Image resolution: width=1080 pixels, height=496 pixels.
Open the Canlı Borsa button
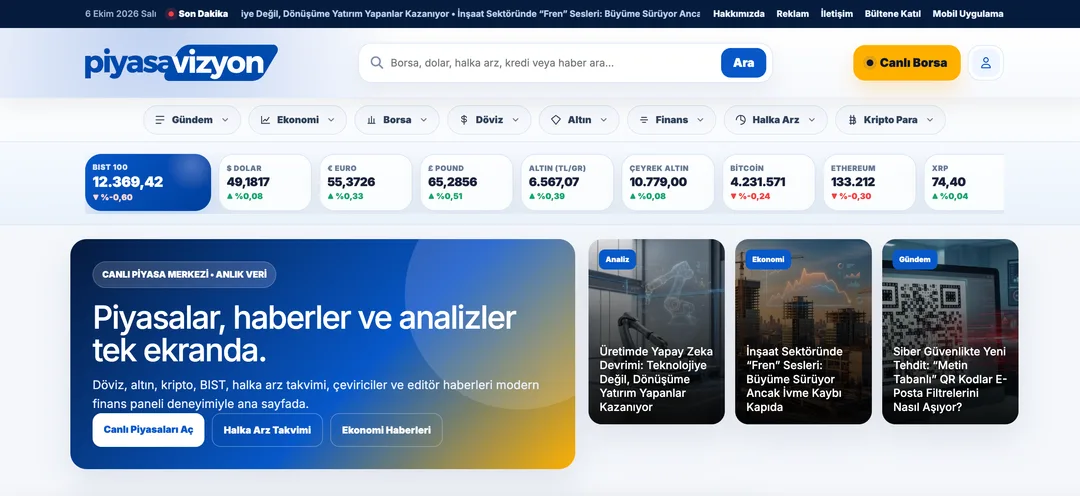point(906,63)
